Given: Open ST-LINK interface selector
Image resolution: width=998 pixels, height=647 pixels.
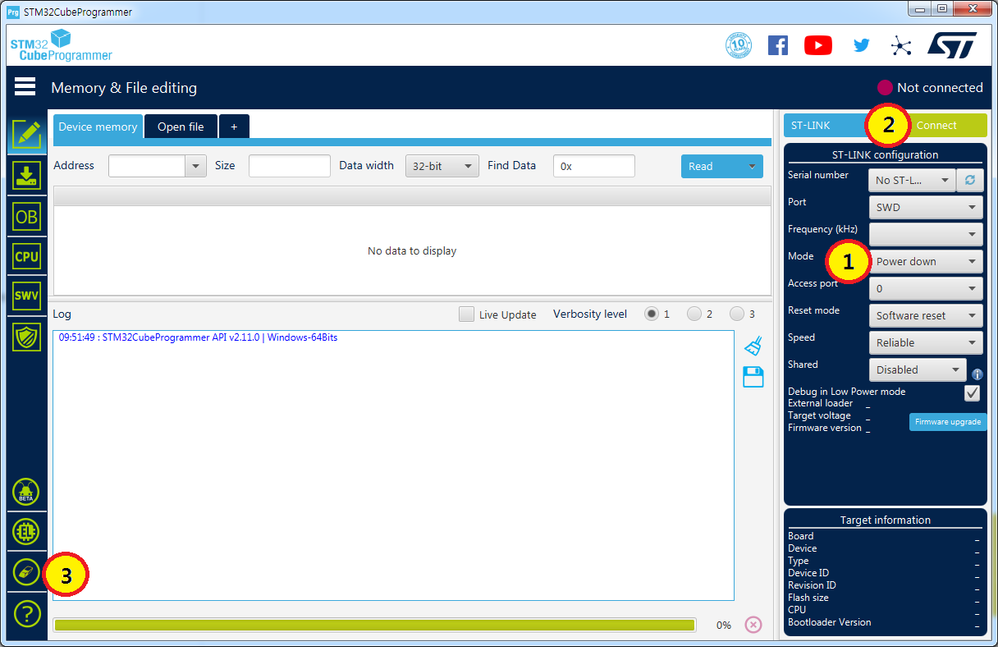Looking at the screenshot, I should (x=827, y=125).
